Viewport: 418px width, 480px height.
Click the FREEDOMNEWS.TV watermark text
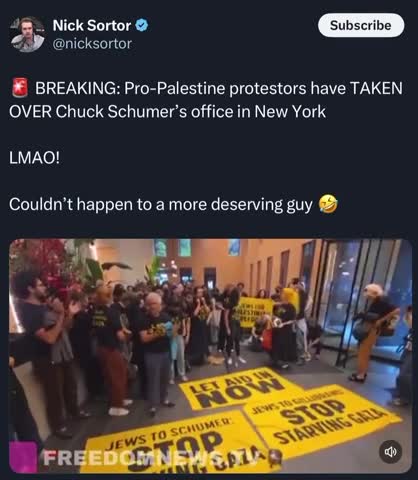152,458
